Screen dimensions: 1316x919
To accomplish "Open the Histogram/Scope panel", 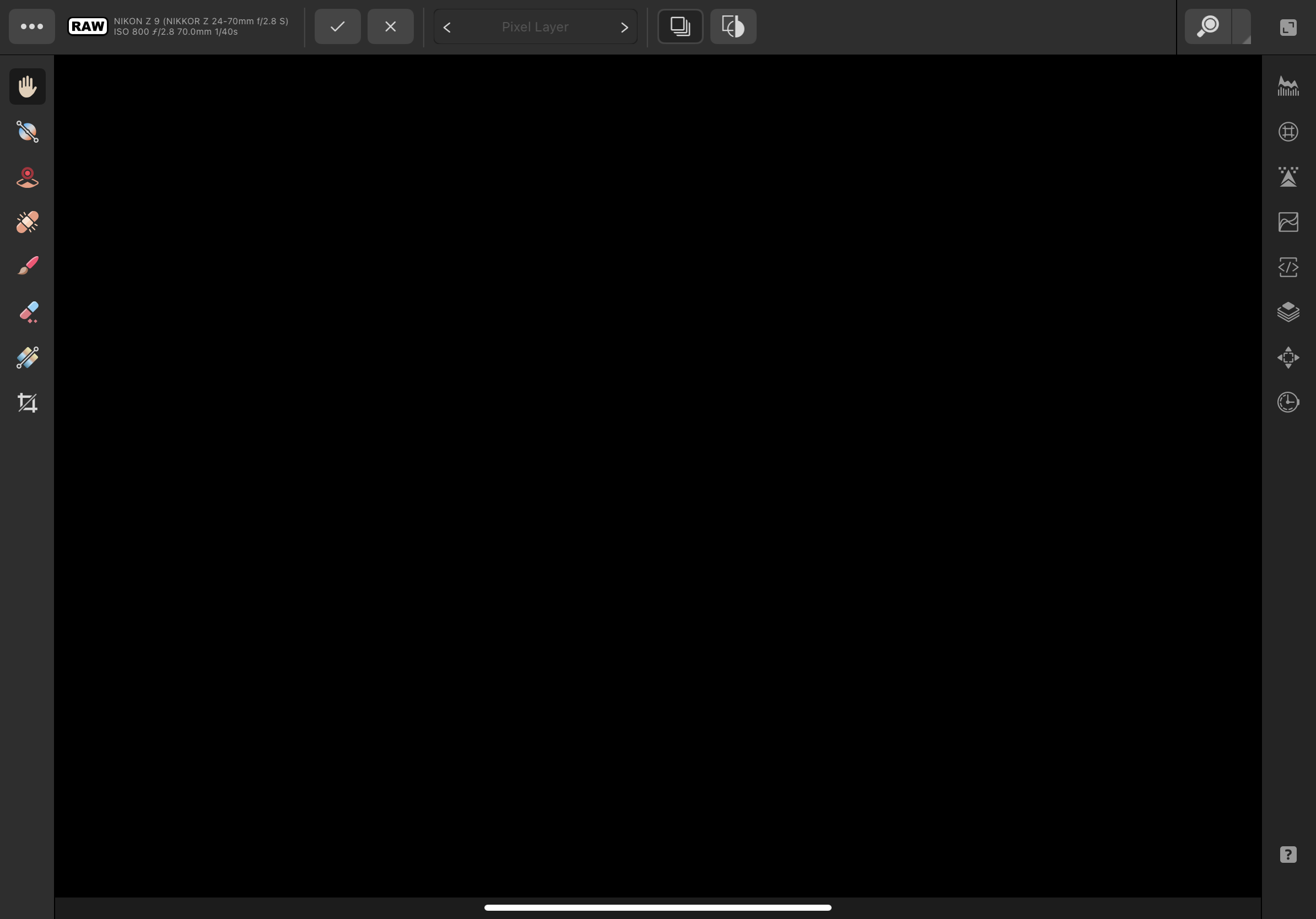I will tap(1288, 87).
